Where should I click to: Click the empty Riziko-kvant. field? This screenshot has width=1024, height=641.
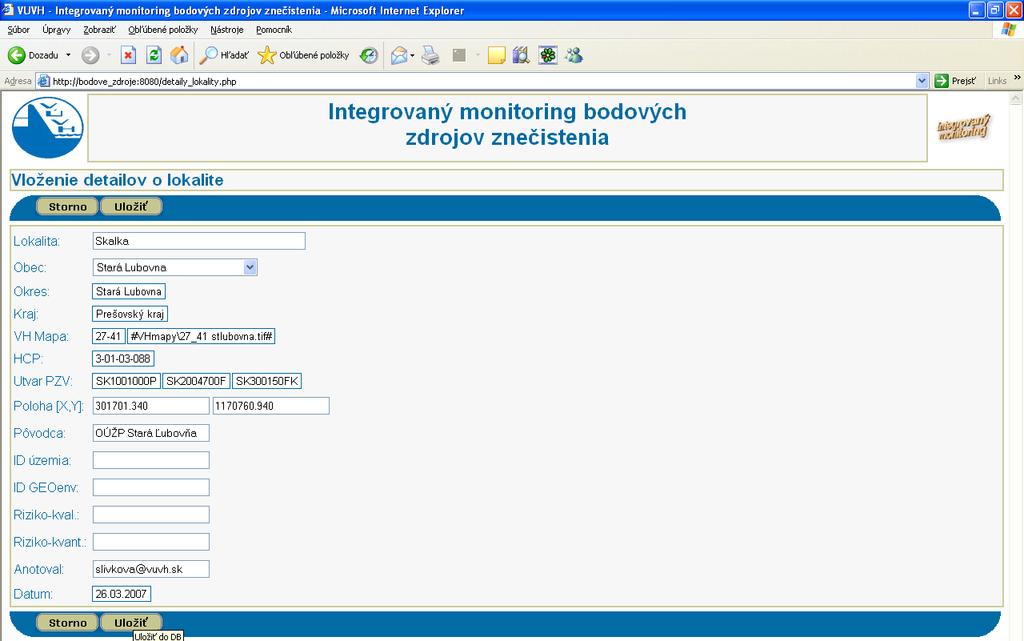pyautogui.click(x=151, y=542)
